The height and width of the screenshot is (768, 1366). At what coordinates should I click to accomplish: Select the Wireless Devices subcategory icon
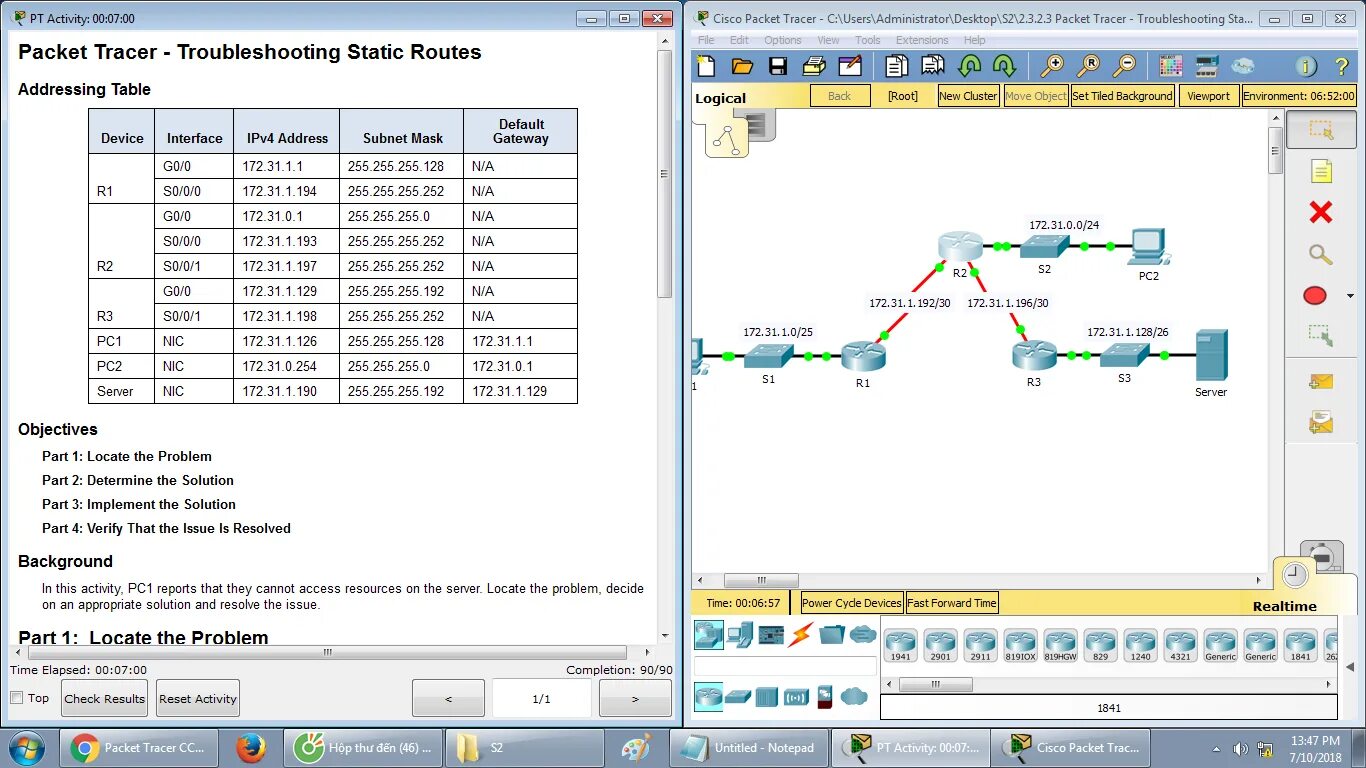click(x=796, y=696)
